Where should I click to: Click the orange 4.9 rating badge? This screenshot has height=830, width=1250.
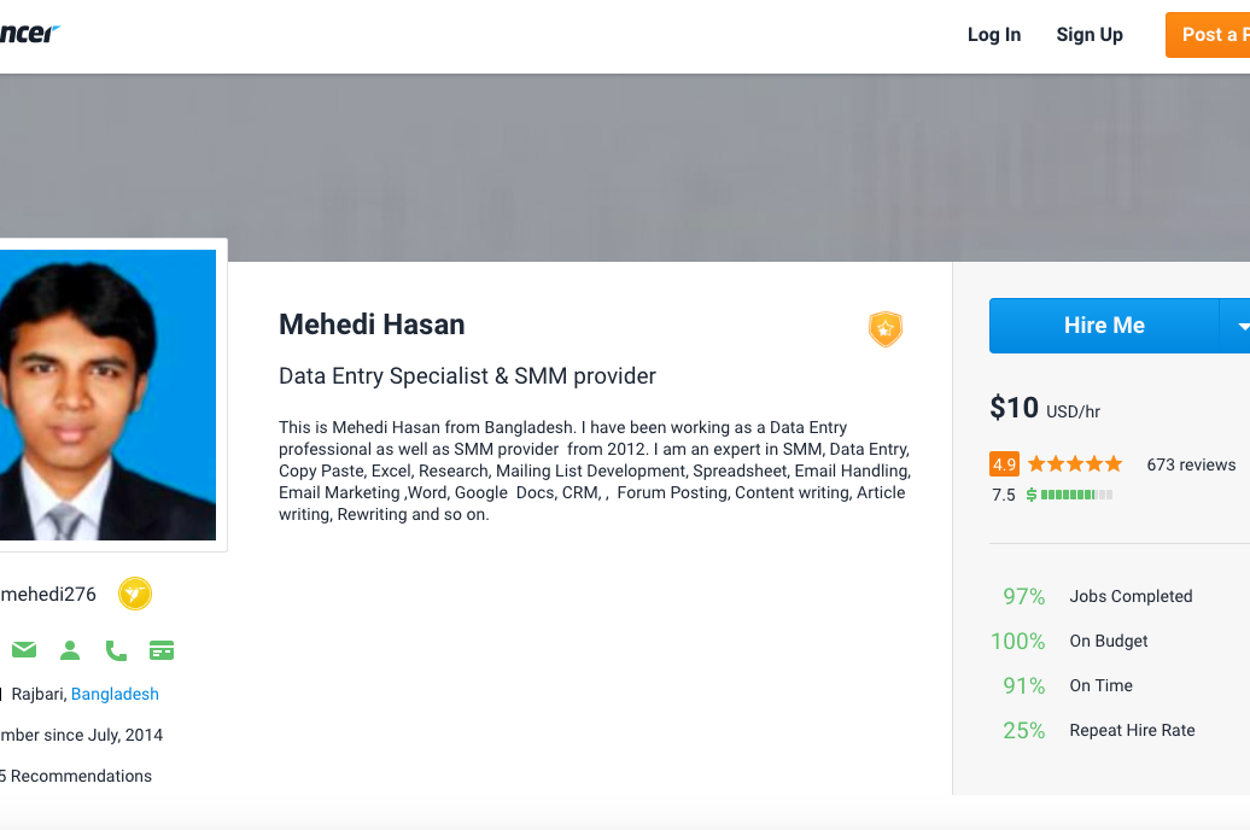coord(1004,464)
